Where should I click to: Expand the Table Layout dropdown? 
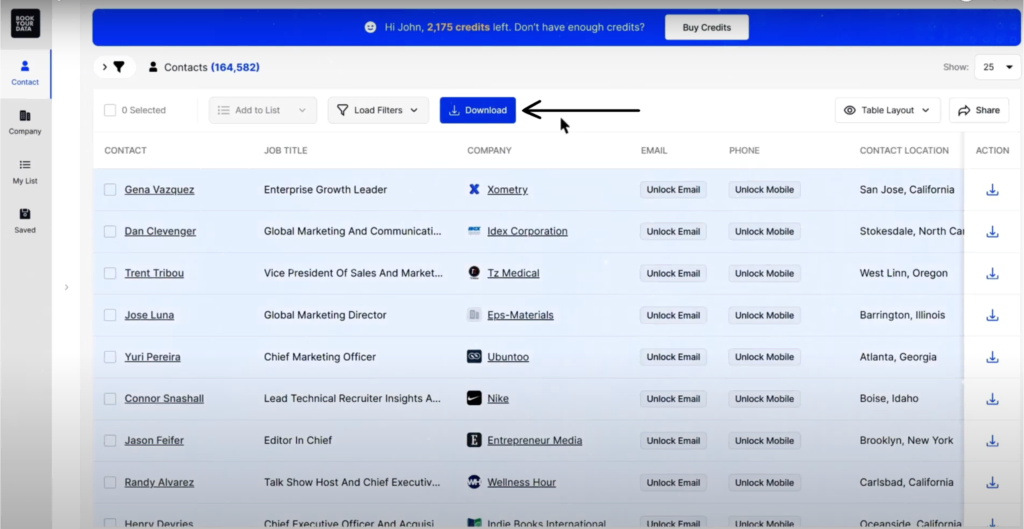pyautogui.click(x=886, y=110)
